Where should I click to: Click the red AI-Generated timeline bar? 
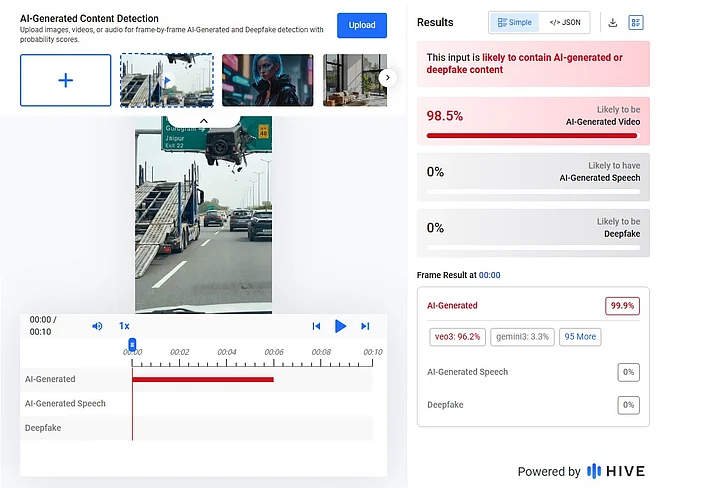202,379
